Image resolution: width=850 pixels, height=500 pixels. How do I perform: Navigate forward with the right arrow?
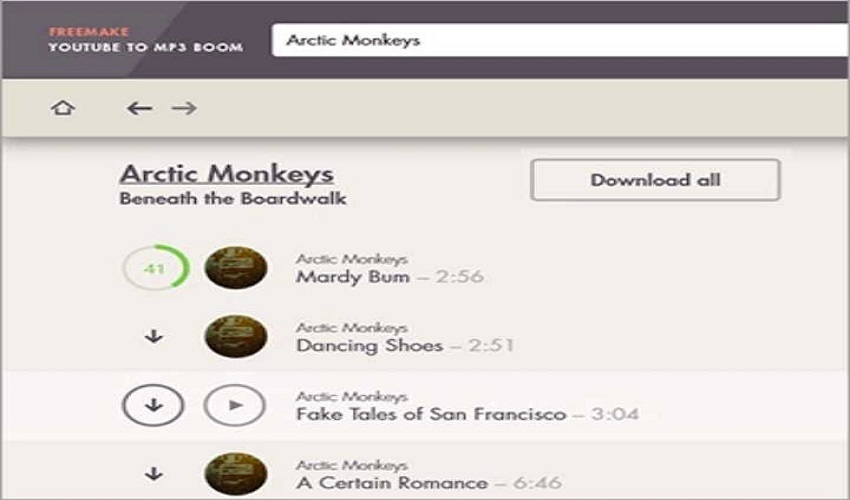coord(184,108)
